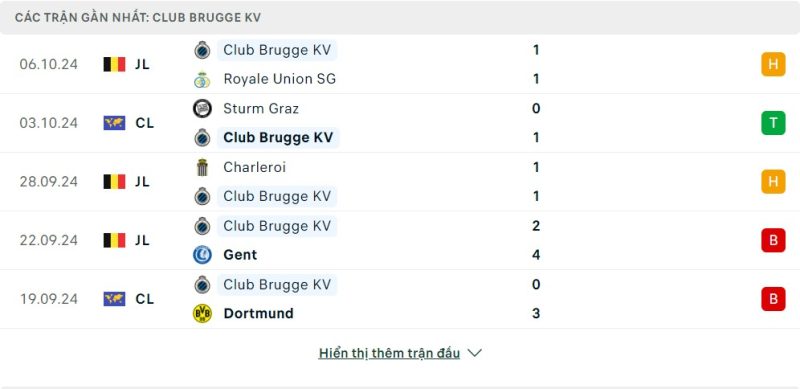This screenshot has height=389, width=800.
Task: Click the orange H badge for 06.10.24
Action: (x=773, y=64)
